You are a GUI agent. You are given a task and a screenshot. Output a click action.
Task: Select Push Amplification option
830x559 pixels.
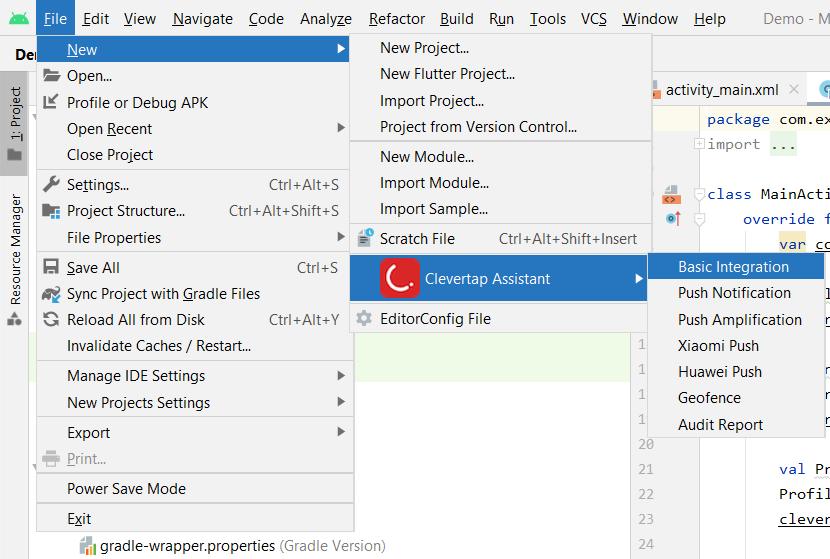click(x=736, y=319)
